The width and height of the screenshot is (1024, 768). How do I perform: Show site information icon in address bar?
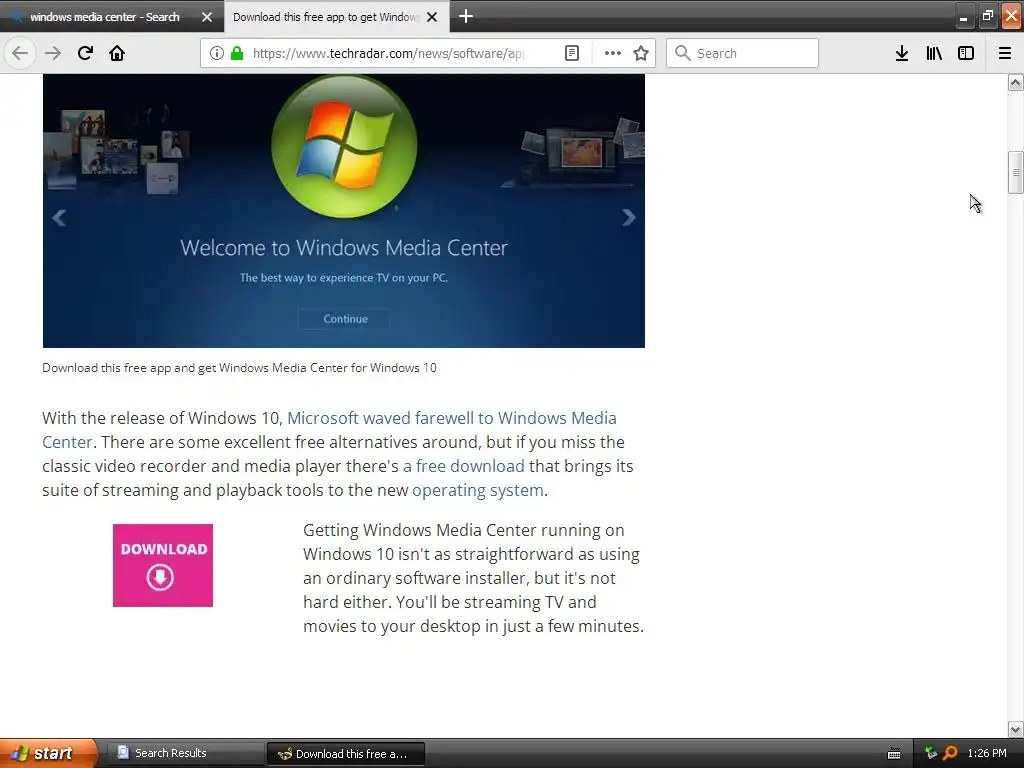click(x=216, y=53)
